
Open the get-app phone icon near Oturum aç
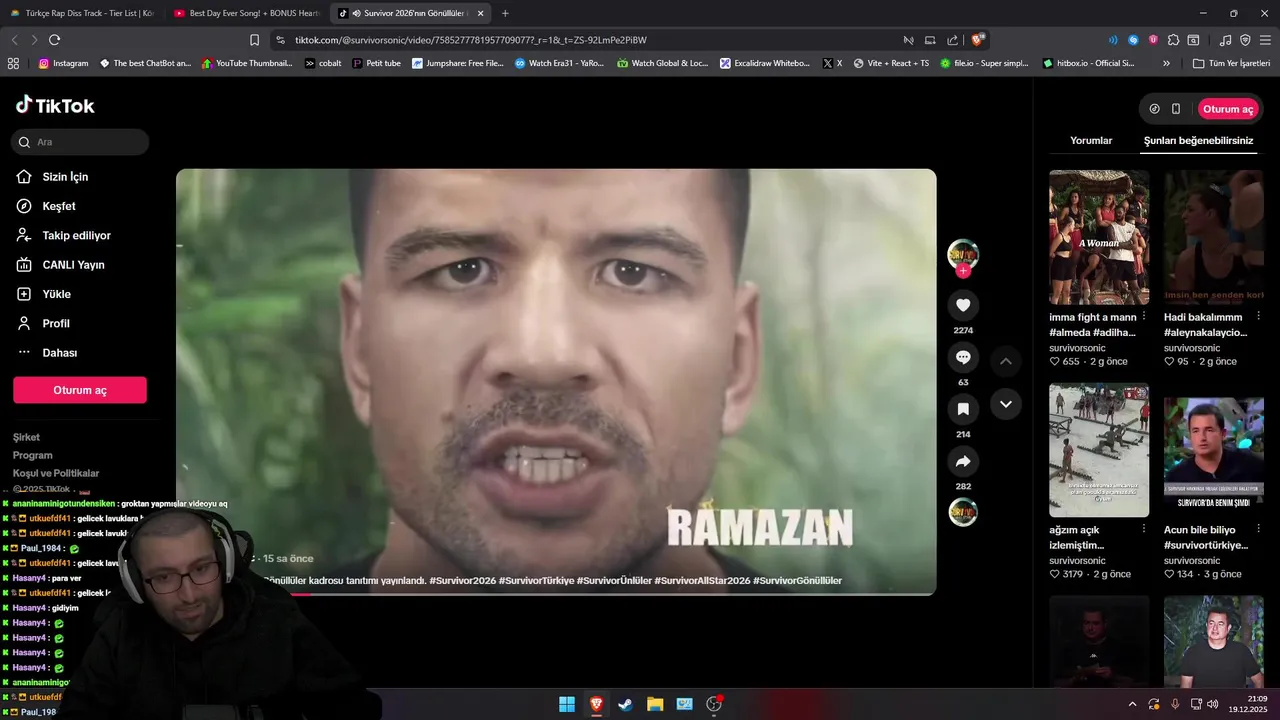point(1176,109)
